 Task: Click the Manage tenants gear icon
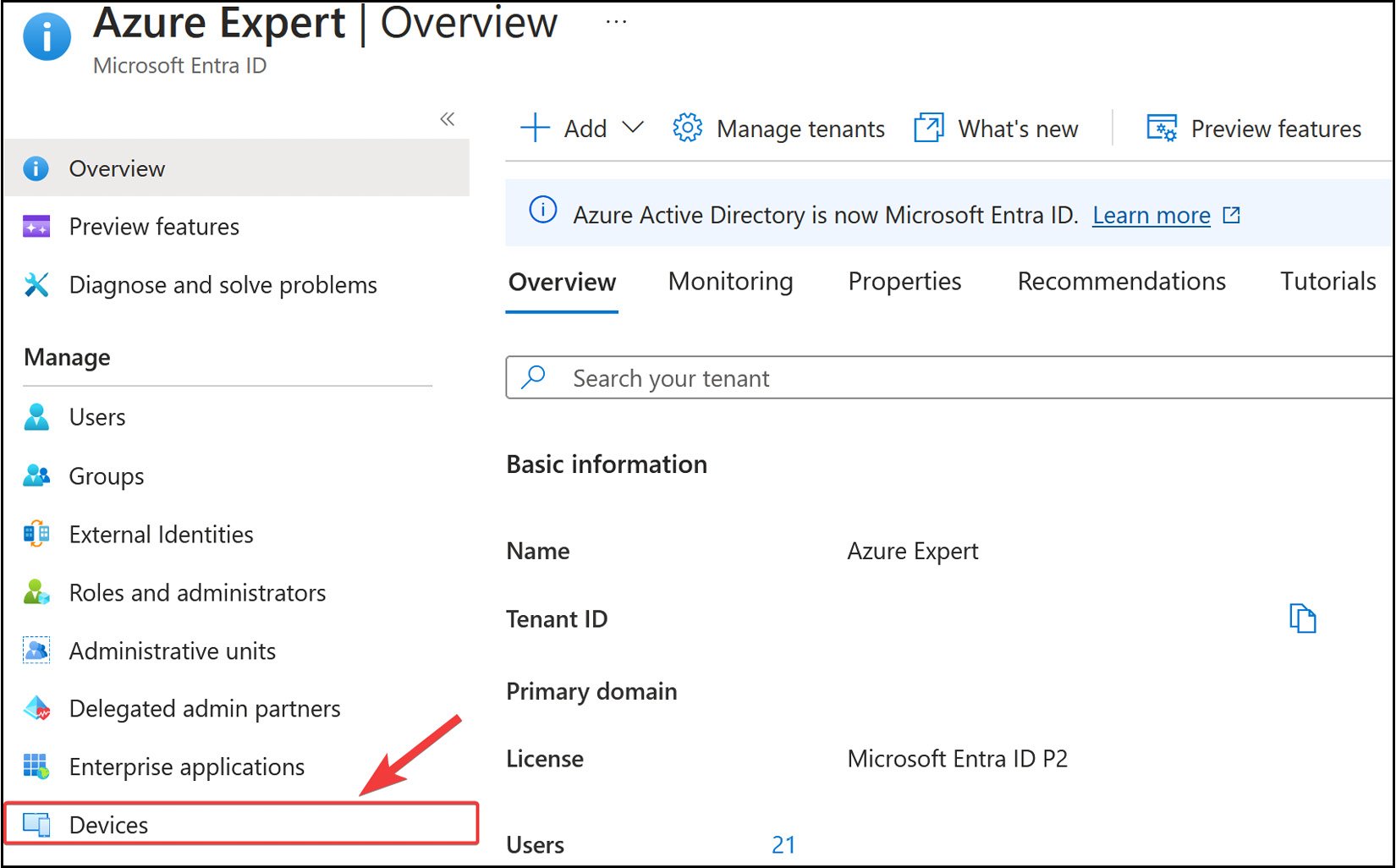tap(687, 128)
